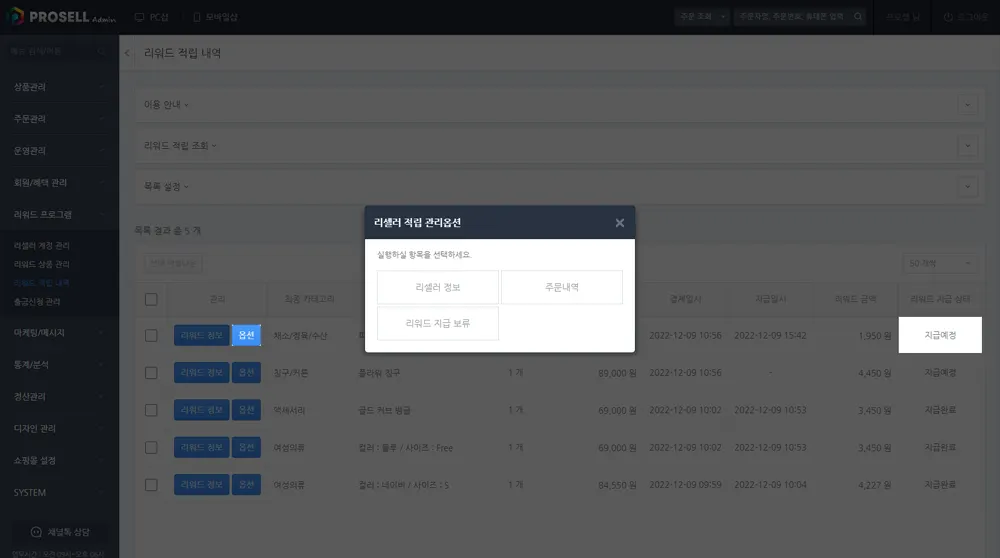Click the PROSELL Admin logo
The height and width of the screenshot is (558, 1000).
click(x=61, y=17)
